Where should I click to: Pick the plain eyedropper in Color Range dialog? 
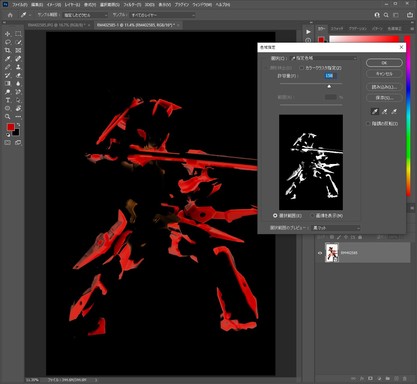coord(375,112)
